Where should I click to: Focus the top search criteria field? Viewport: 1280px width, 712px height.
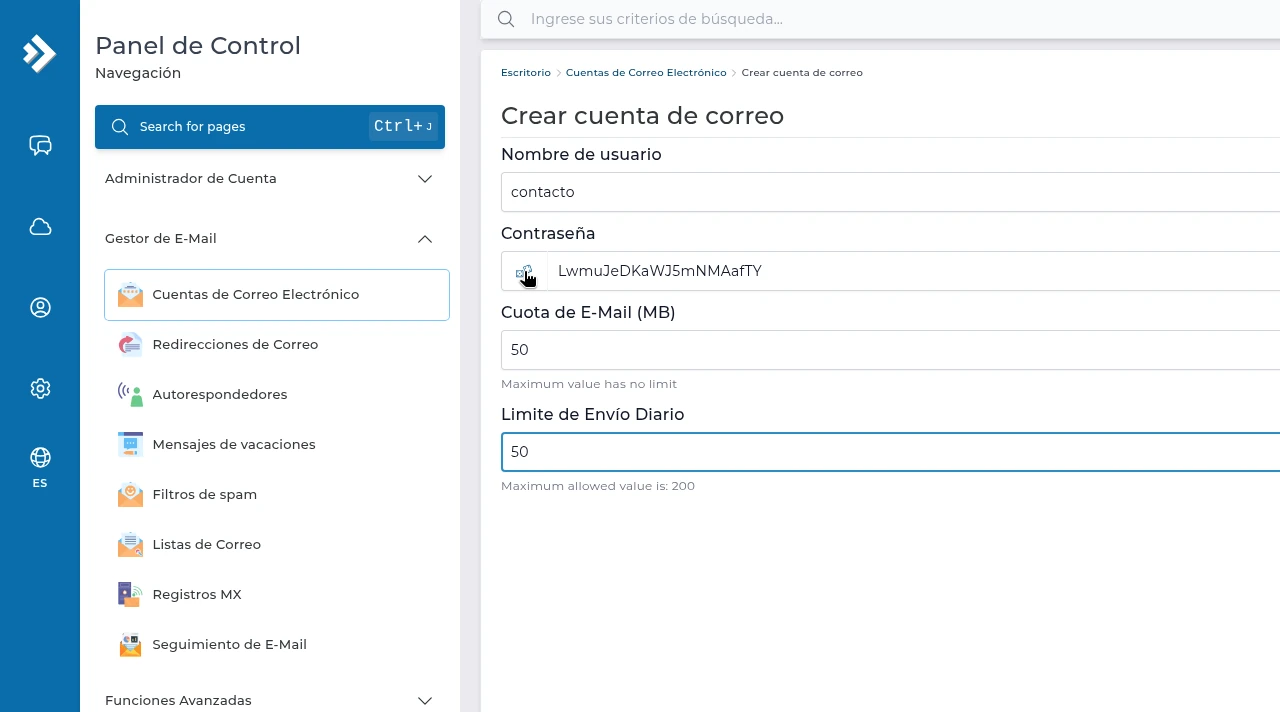[x=880, y=19]
